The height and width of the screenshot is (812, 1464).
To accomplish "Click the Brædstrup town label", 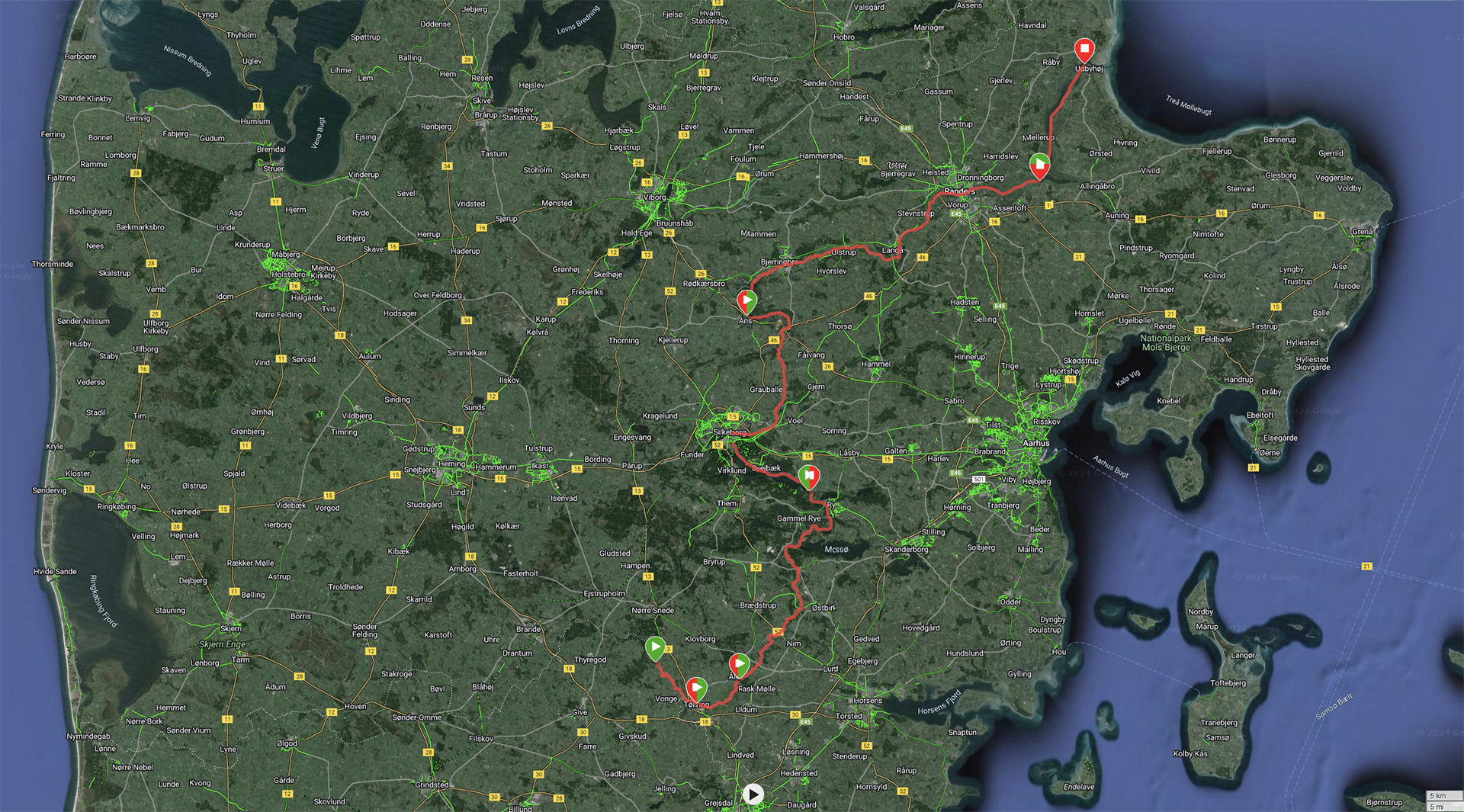I will coord(758,605).
